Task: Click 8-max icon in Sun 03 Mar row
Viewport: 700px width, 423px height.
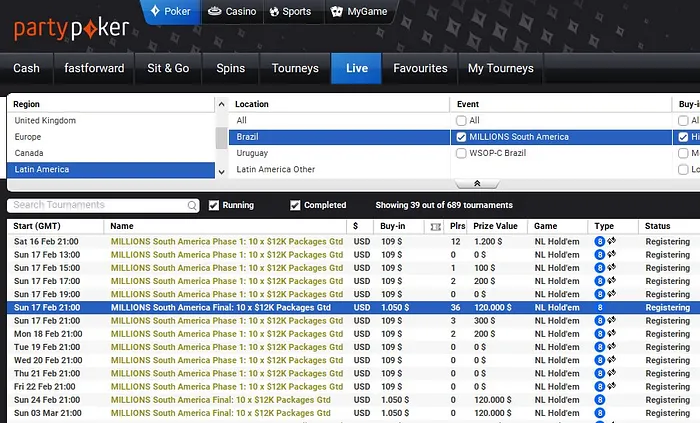Action: [600, 413]
